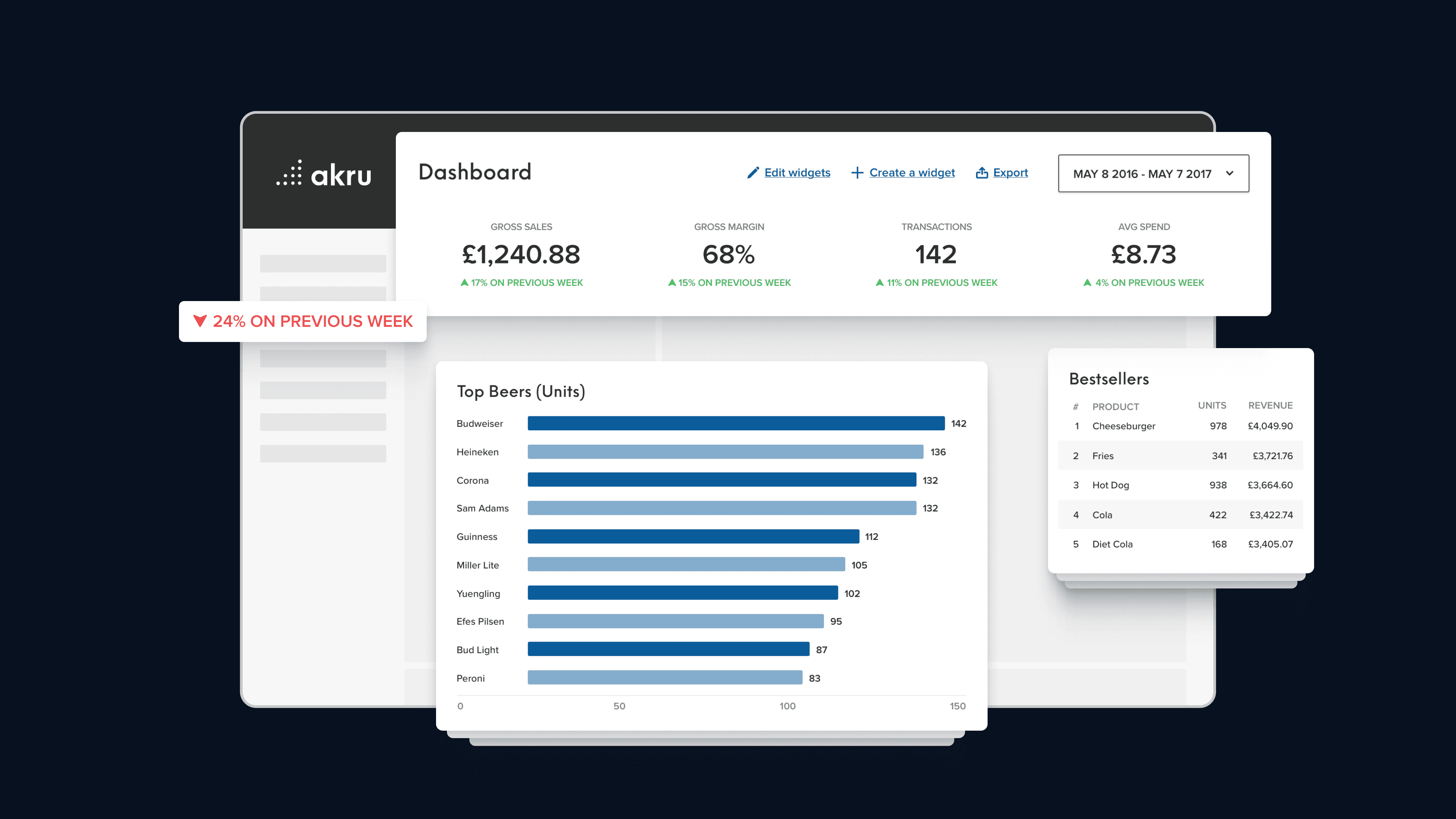Click the Guinness label in the chart

(477, 537)
